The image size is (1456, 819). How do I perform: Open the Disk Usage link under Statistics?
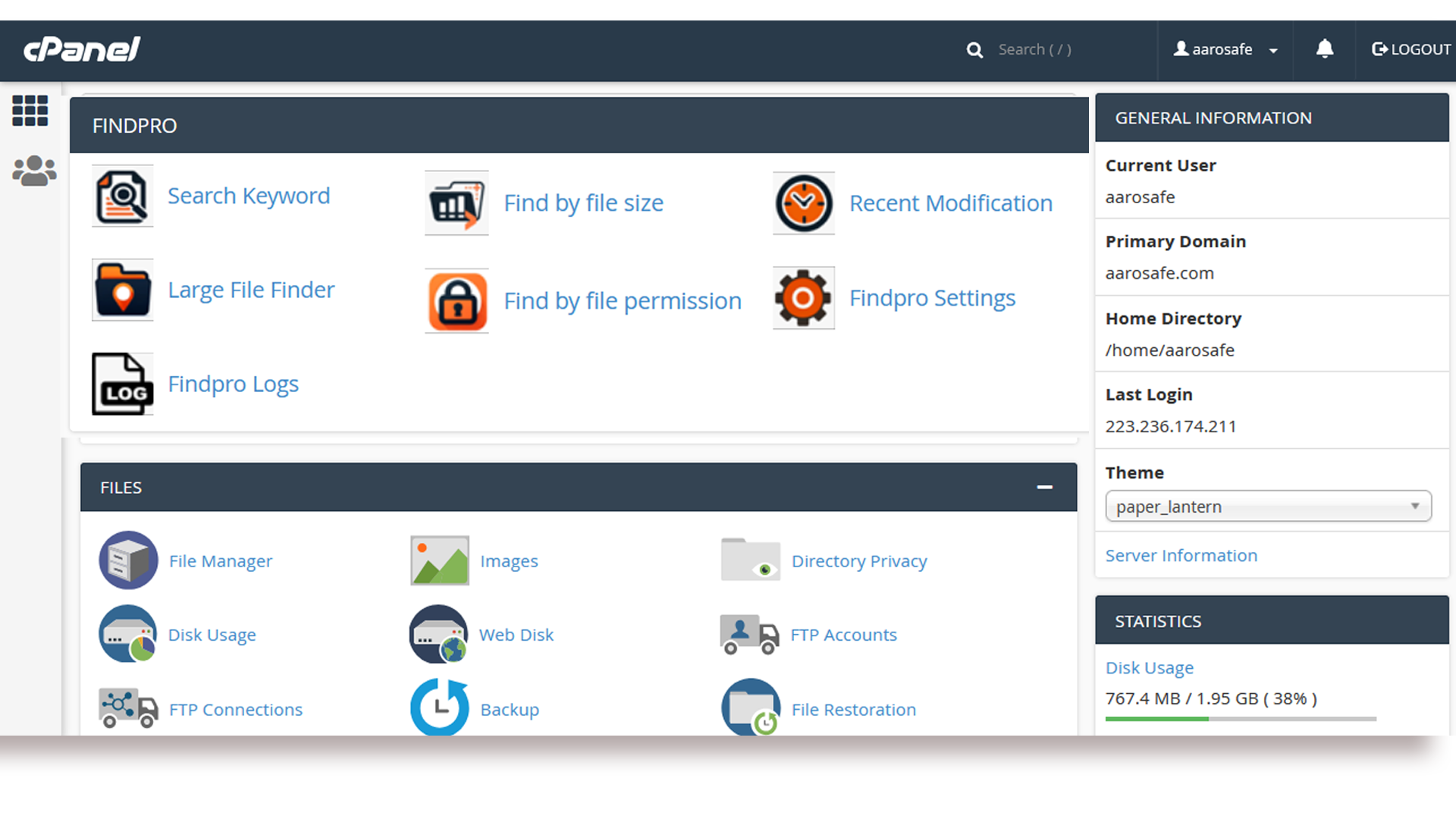pos(1150,668)
